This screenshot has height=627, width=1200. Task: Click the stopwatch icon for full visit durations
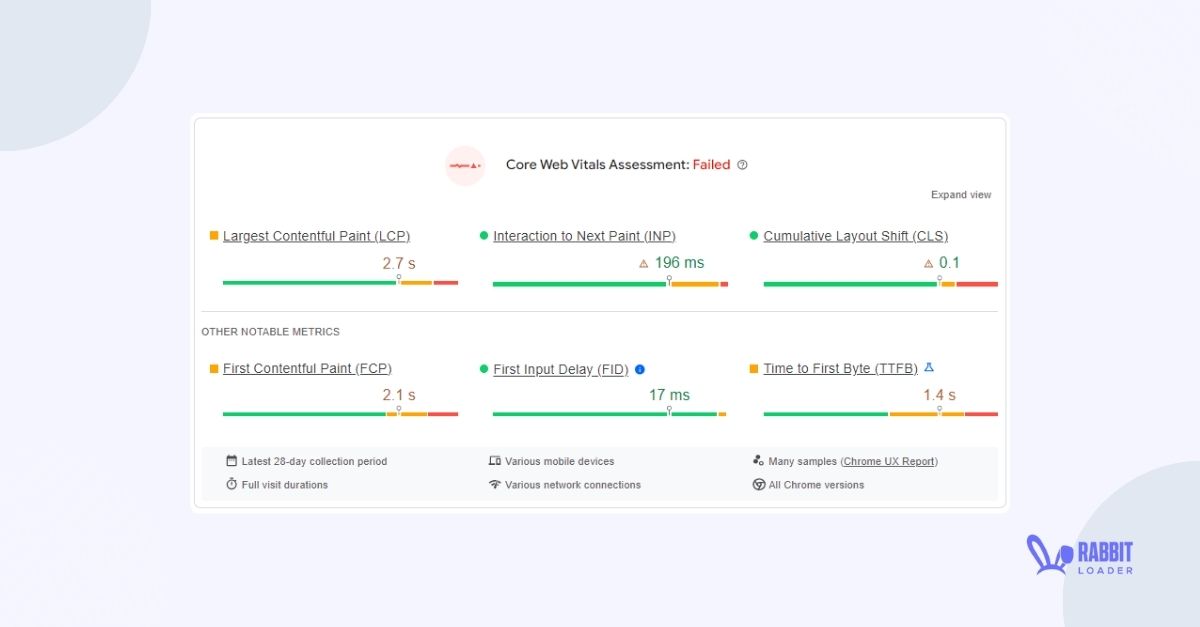[231, 484]
